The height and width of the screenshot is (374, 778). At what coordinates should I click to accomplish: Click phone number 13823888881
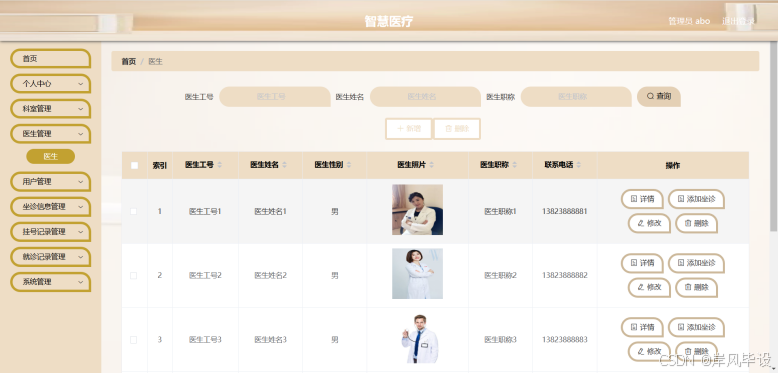(565, 211)
